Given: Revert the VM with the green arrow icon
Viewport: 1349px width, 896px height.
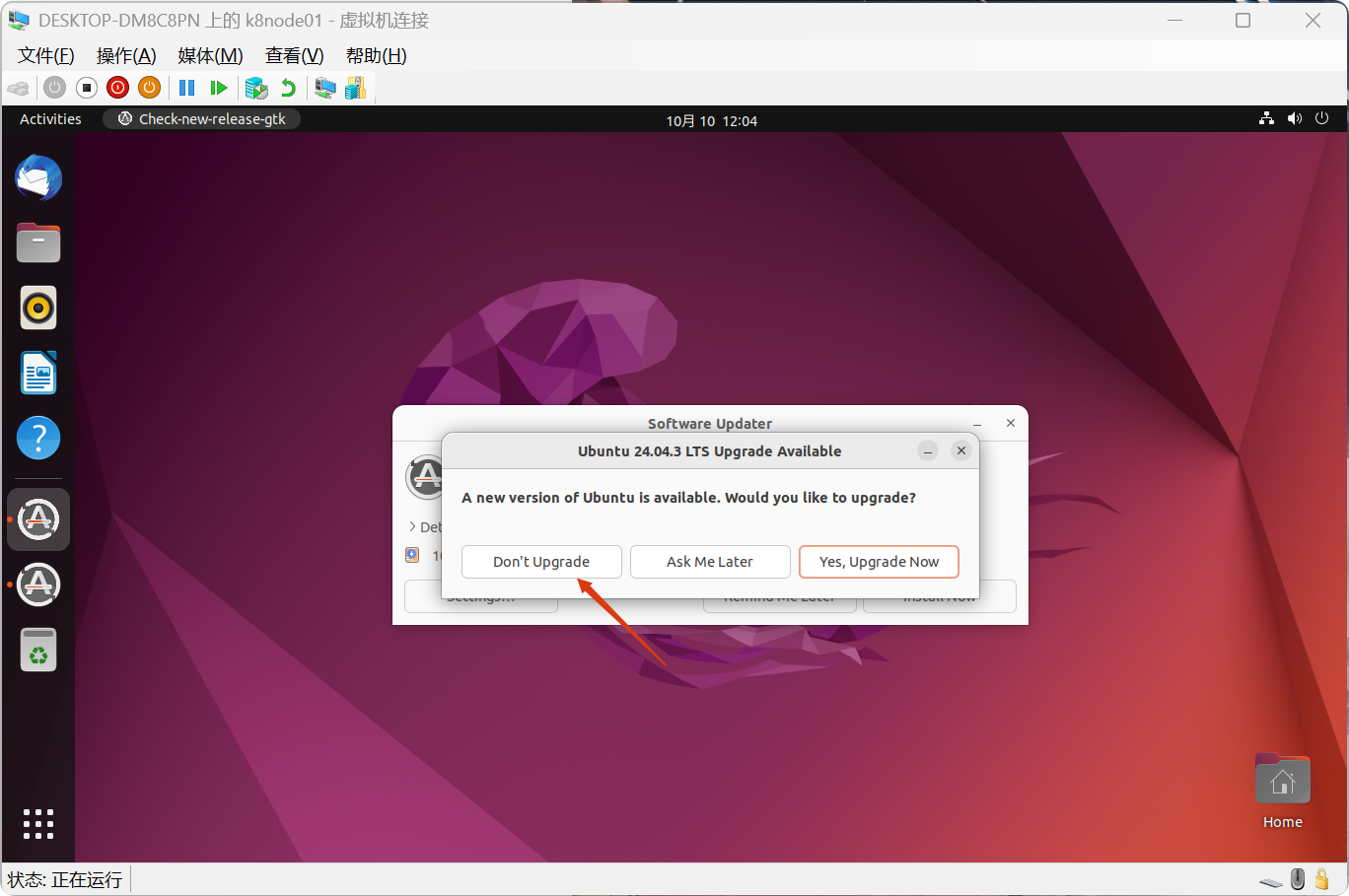Looking at the screenshot, I should point(288,88).
